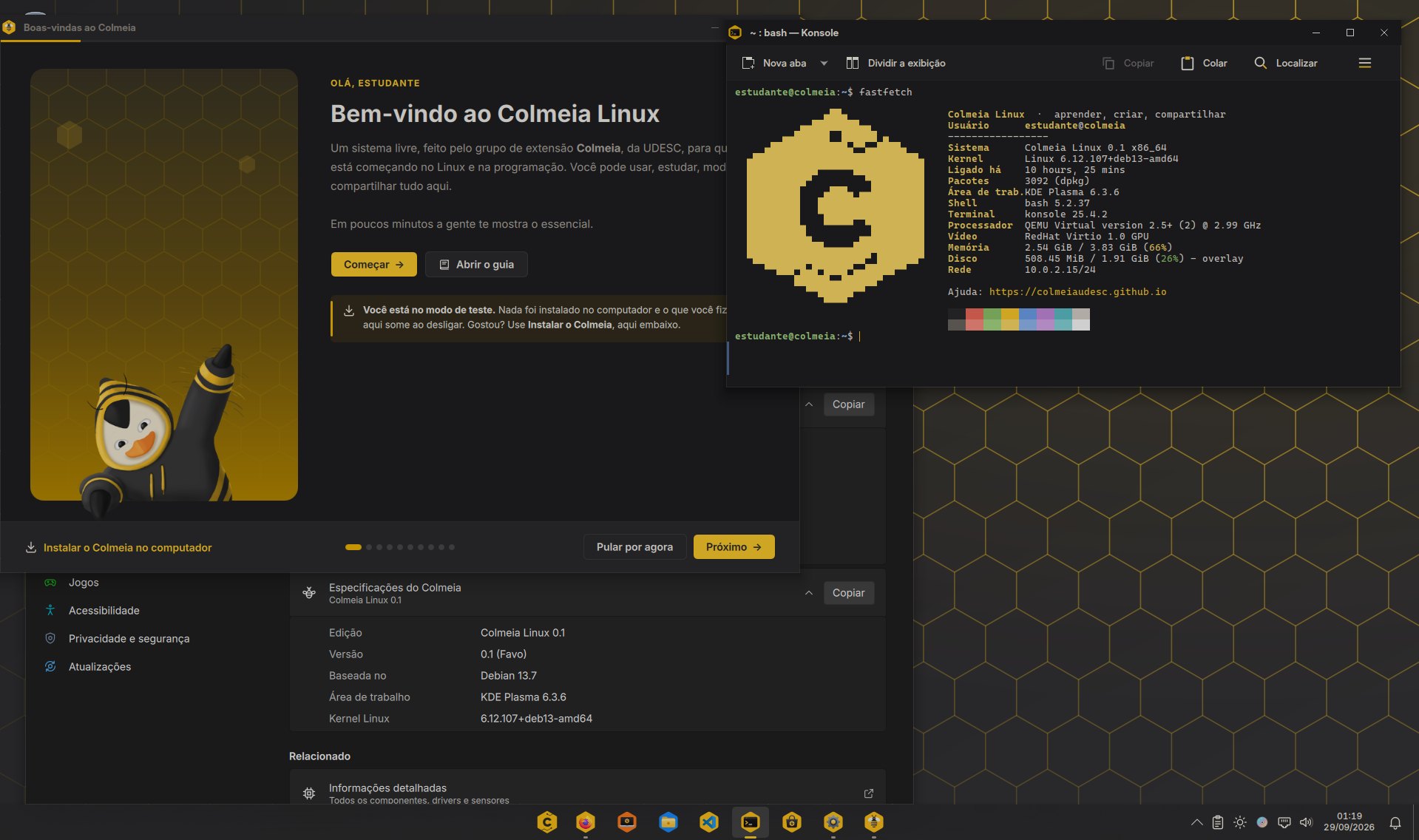
Task: Click the Jogos gamepad icon in the sidebar
Action: click(x=50, y=583)
